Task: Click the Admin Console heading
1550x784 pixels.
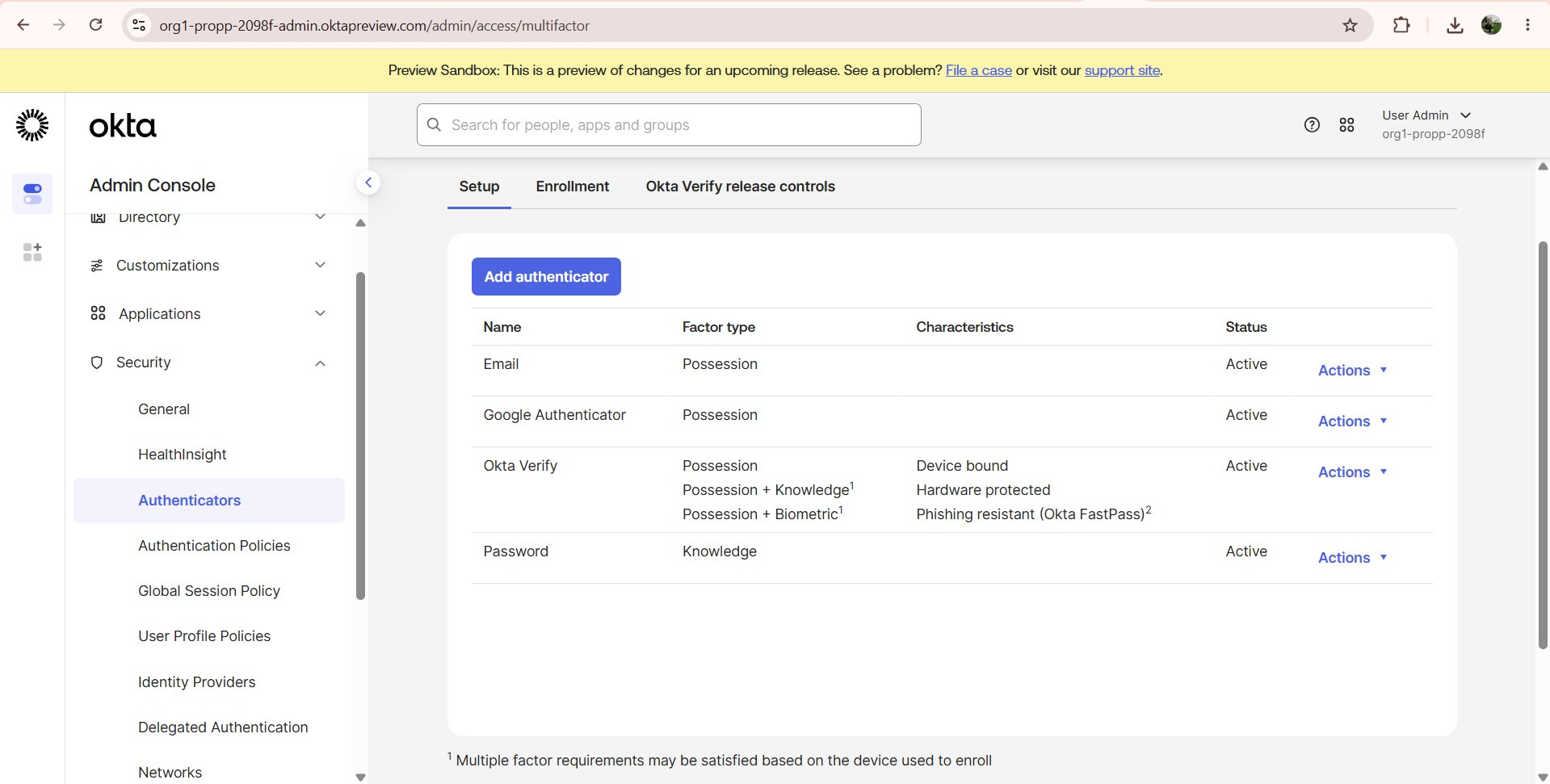Action: point(152,185)
